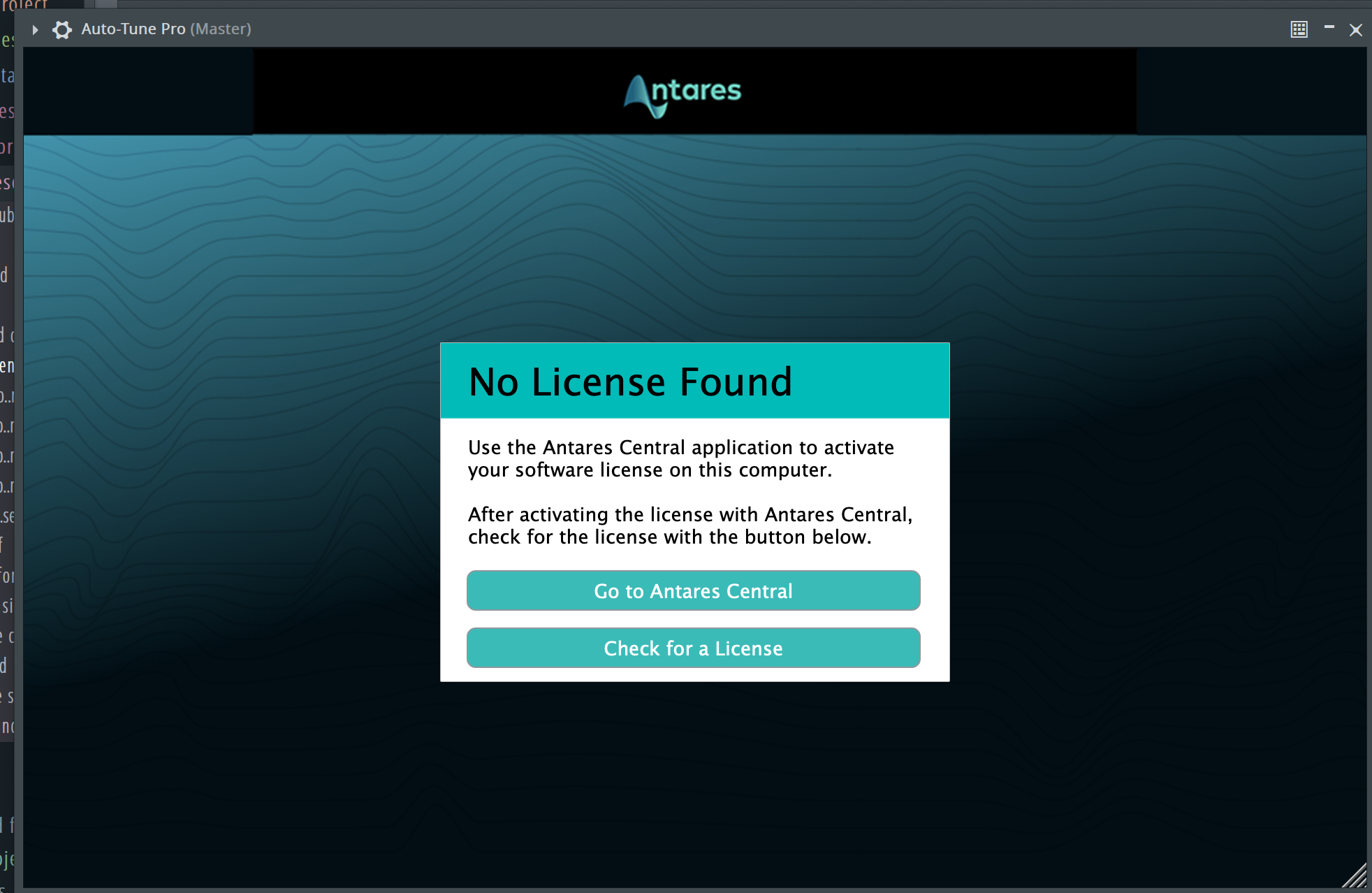Click the 'roject' label at top-left edge
The height and width of the screenshot is (893, 1372).
coord(24,4)
